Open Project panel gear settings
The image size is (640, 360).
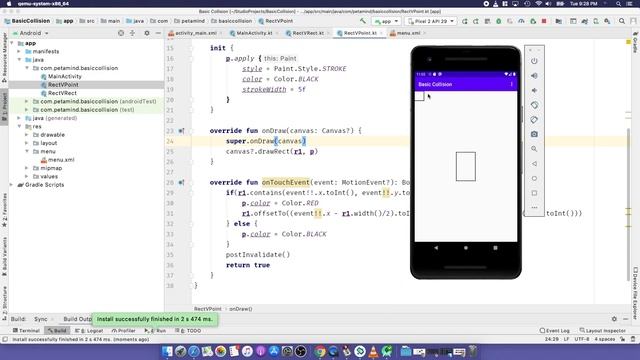click(147, 33)
